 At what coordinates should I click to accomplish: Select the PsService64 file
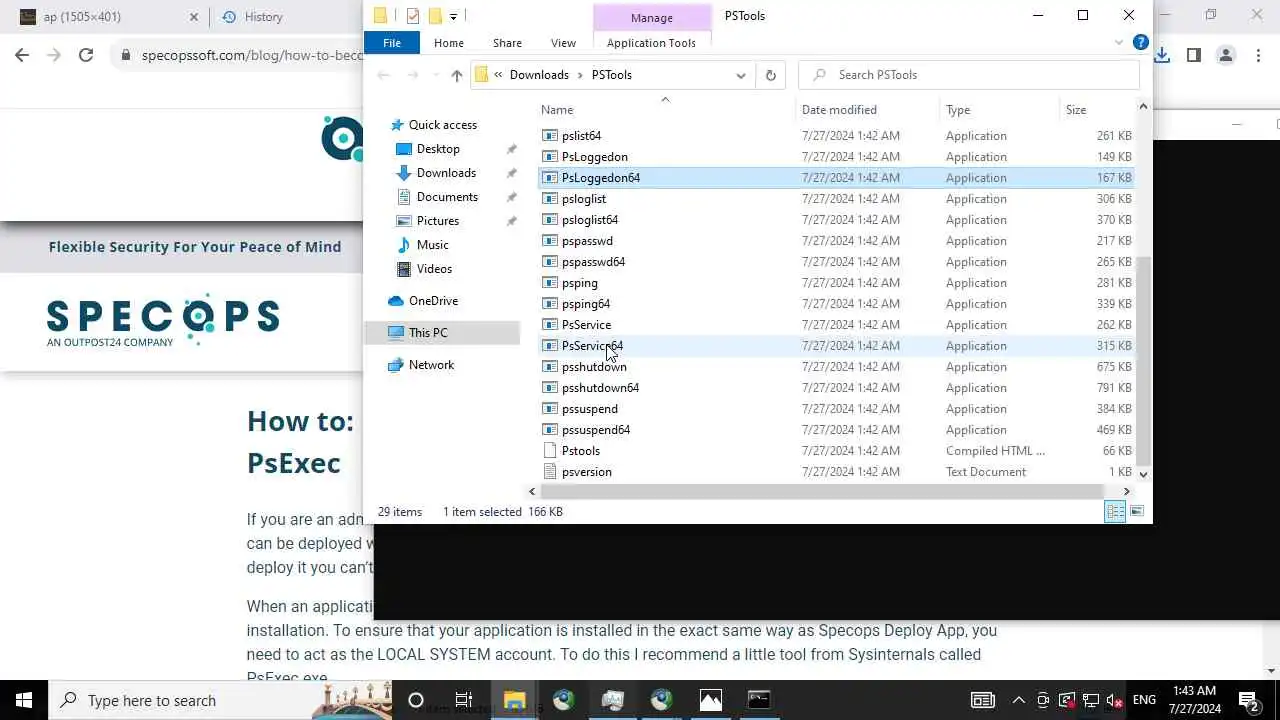592,346
